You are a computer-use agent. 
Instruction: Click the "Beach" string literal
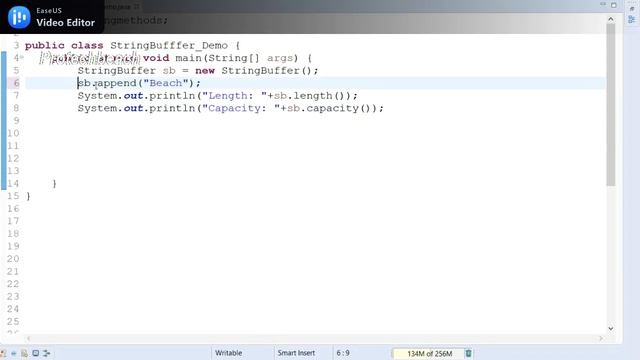pos(166,83)
